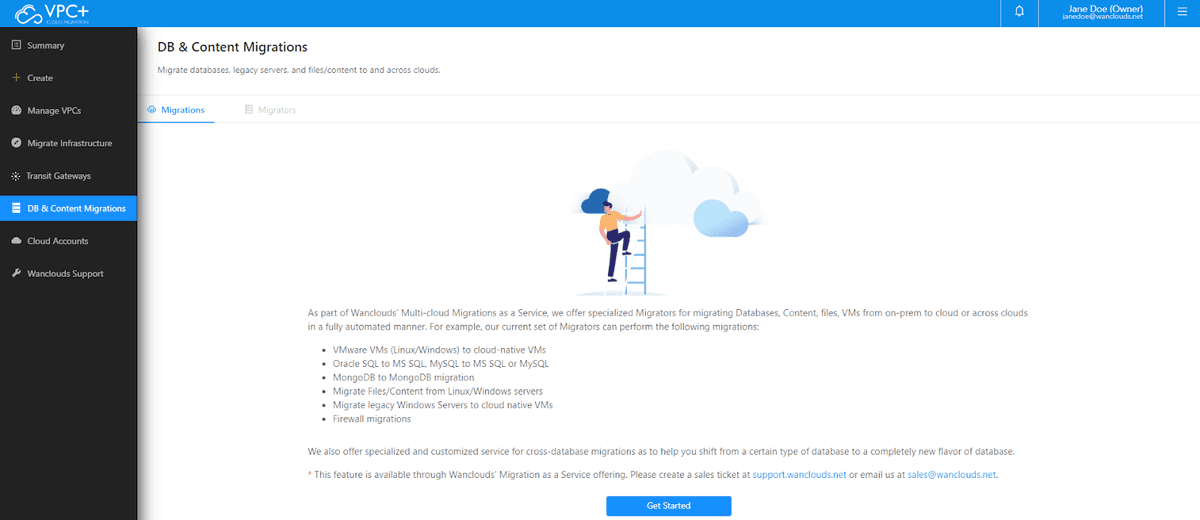Select DB & Content Migrations menu item

pyautogui.click(x=68, y=208)
